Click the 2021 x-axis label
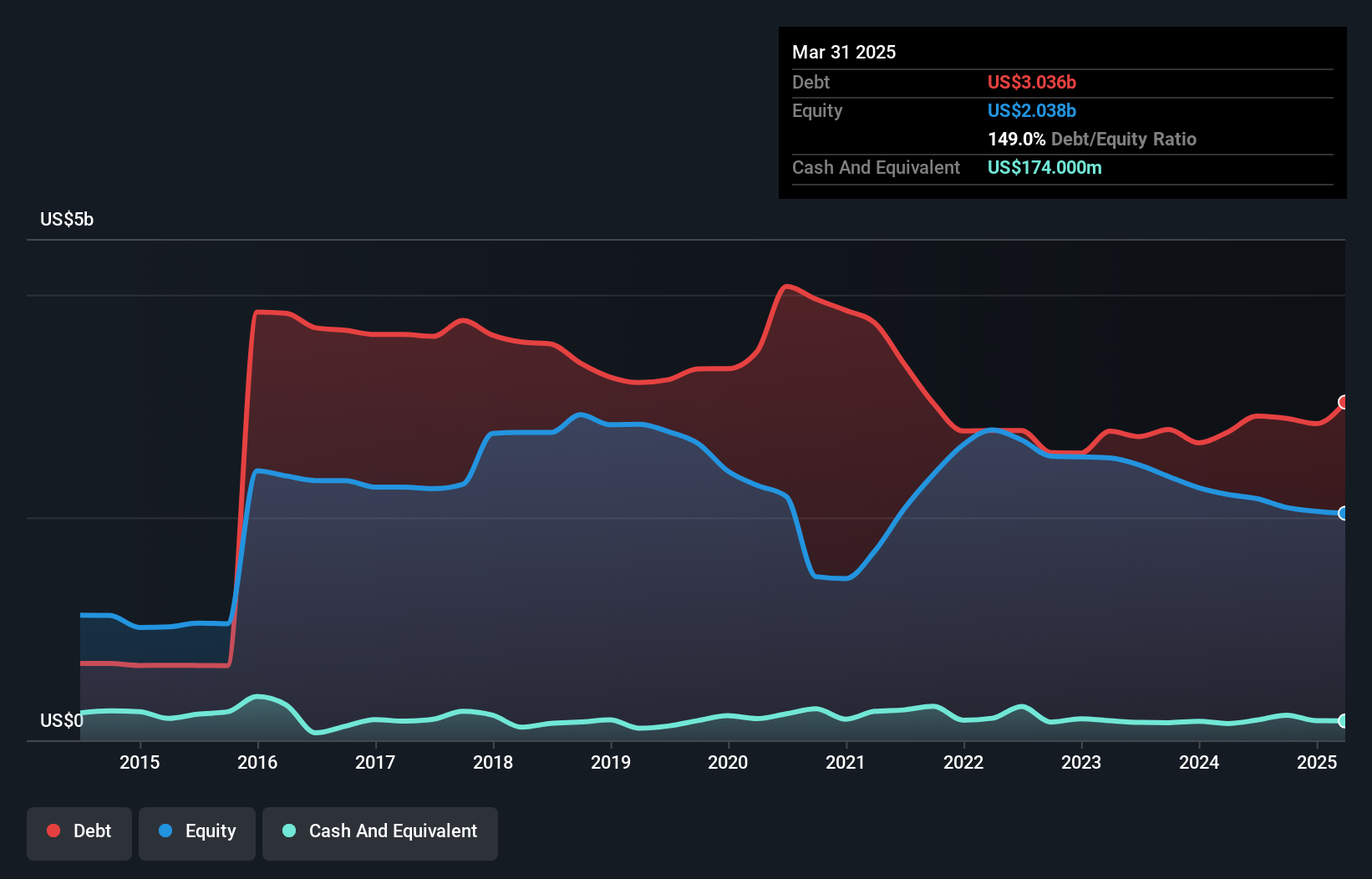The image size is (1372, 879). coord(846,762)
